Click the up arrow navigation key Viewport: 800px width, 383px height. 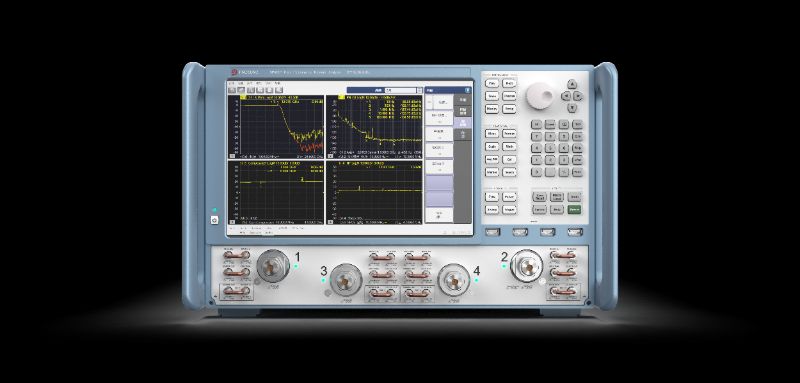point(572,84)
